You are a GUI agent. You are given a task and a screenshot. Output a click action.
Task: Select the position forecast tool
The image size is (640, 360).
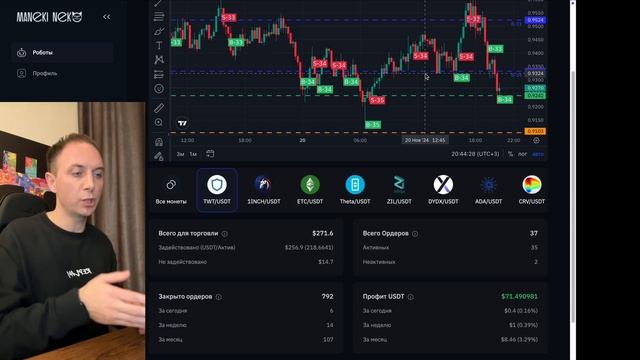point(159,74)
